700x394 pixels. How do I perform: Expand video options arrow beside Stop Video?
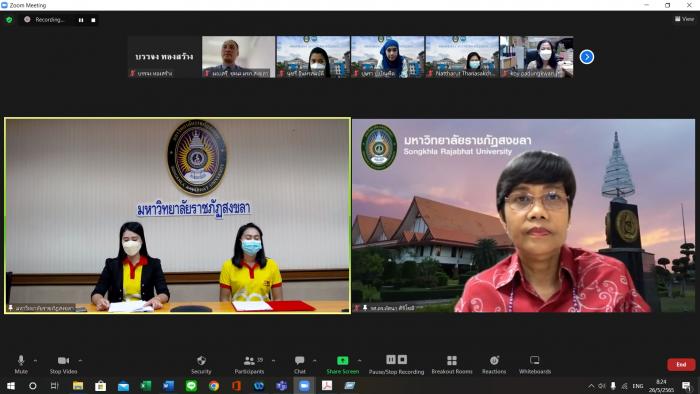point(80,361)
